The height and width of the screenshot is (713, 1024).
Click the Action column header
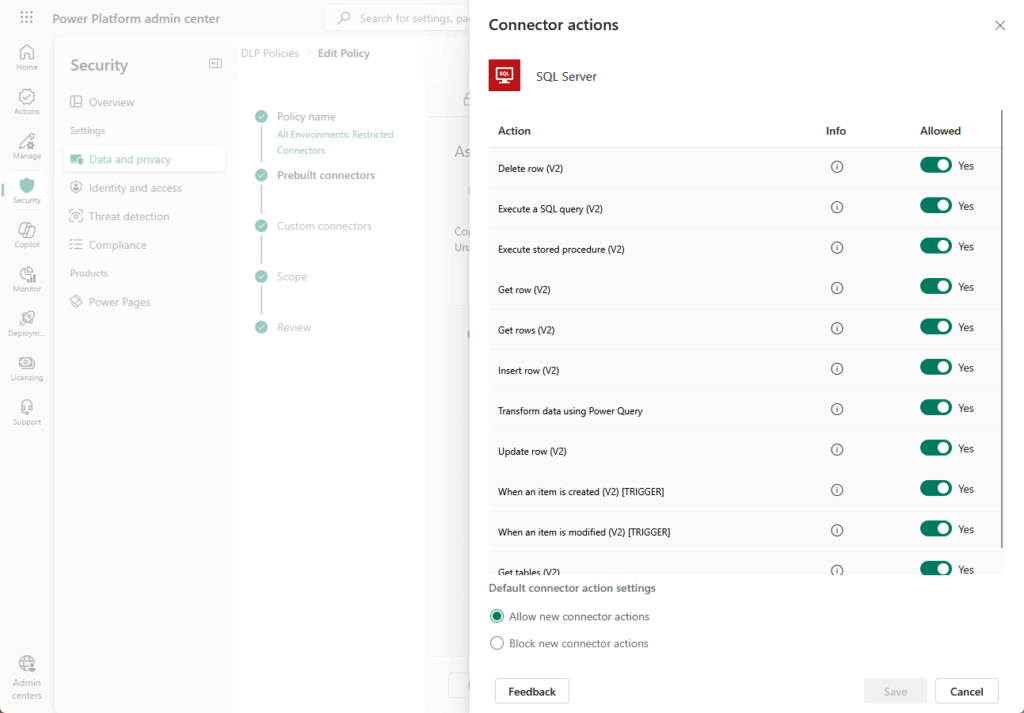point(514,131)
